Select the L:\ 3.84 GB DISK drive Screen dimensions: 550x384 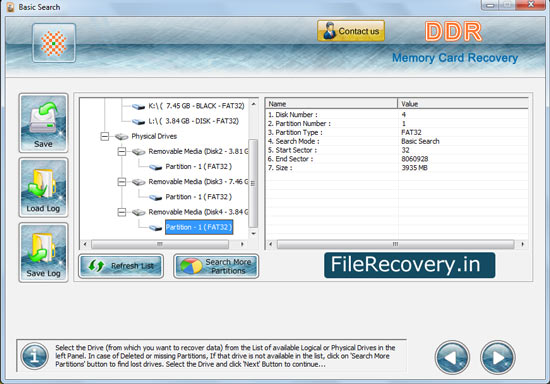coord(193,121)
